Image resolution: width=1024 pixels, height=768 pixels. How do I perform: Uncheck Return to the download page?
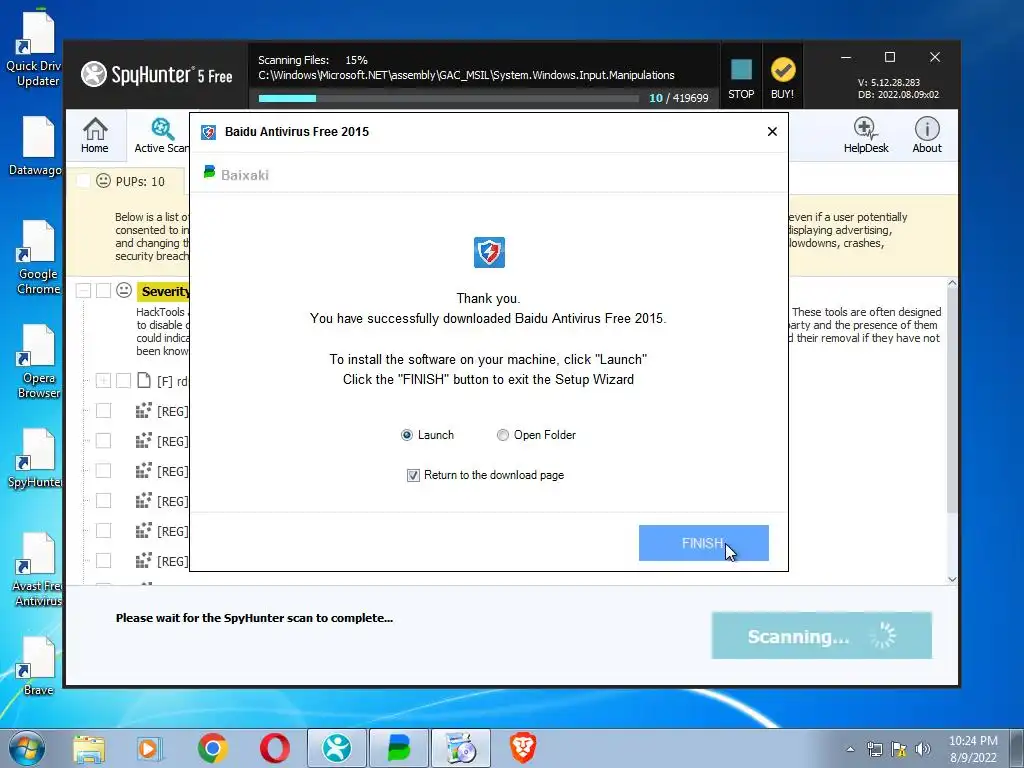click(413, 475)
